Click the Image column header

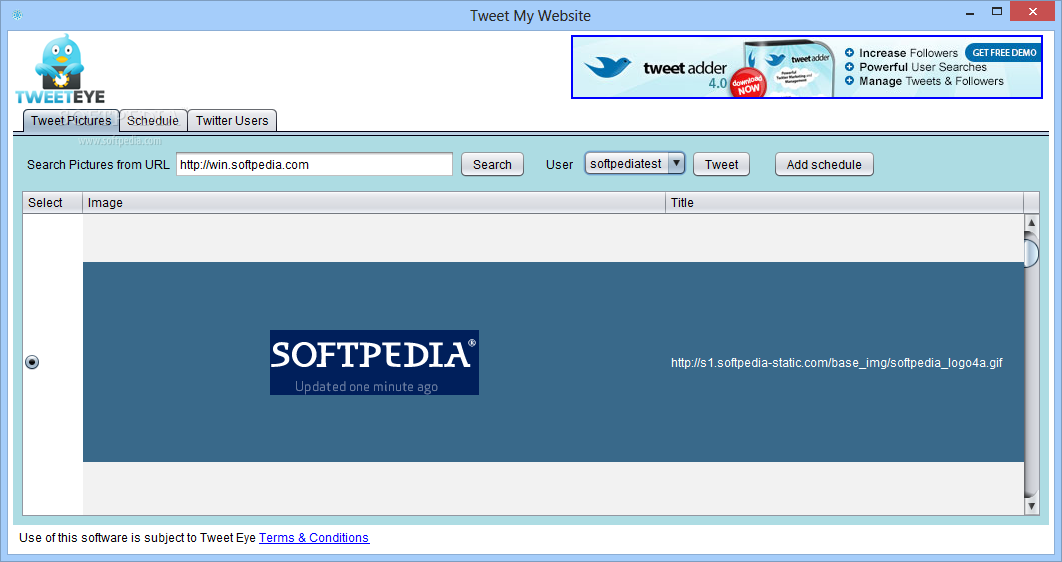click(x=374, y=202)
